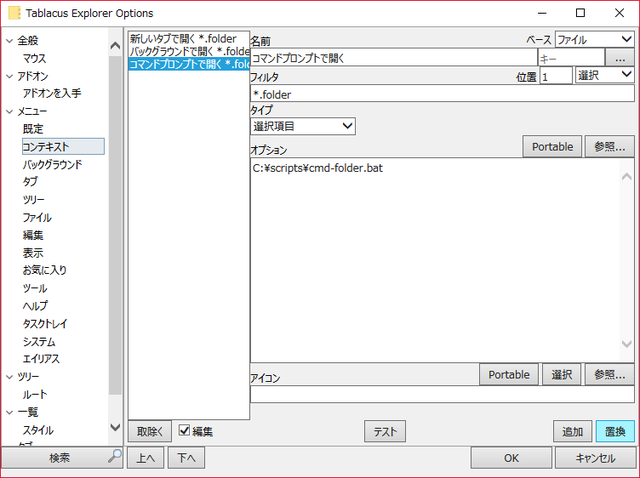
Task: Collapse the ツリー section containing ルート
Action: 9,377
